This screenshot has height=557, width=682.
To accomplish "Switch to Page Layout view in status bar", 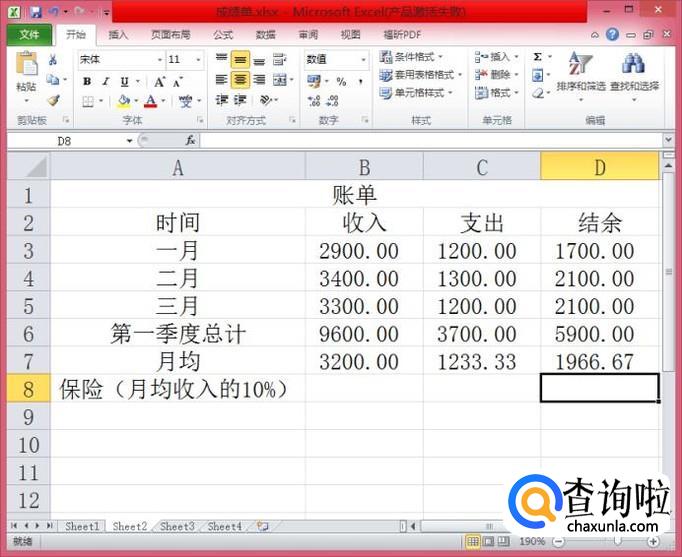I will 488,541.
